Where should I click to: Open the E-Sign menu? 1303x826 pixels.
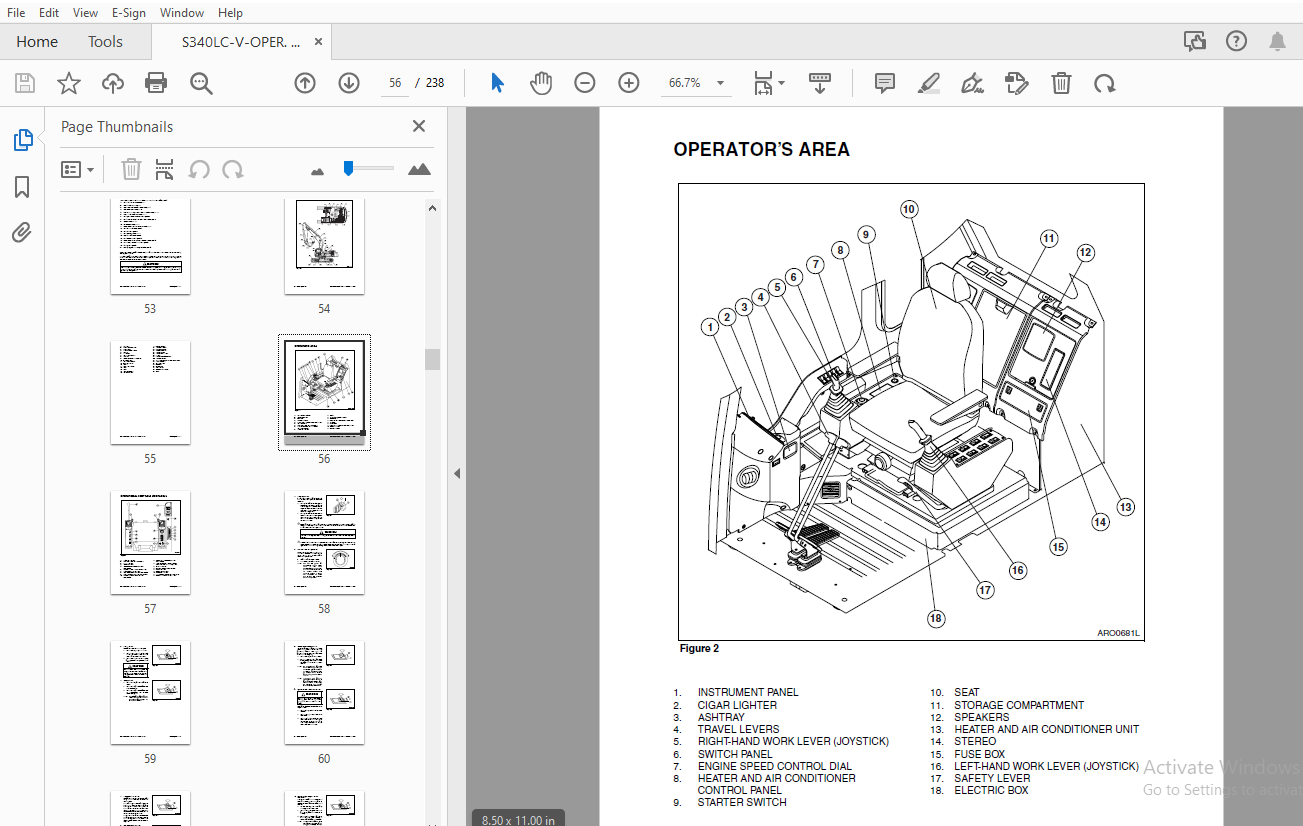(x=129, y=13)
